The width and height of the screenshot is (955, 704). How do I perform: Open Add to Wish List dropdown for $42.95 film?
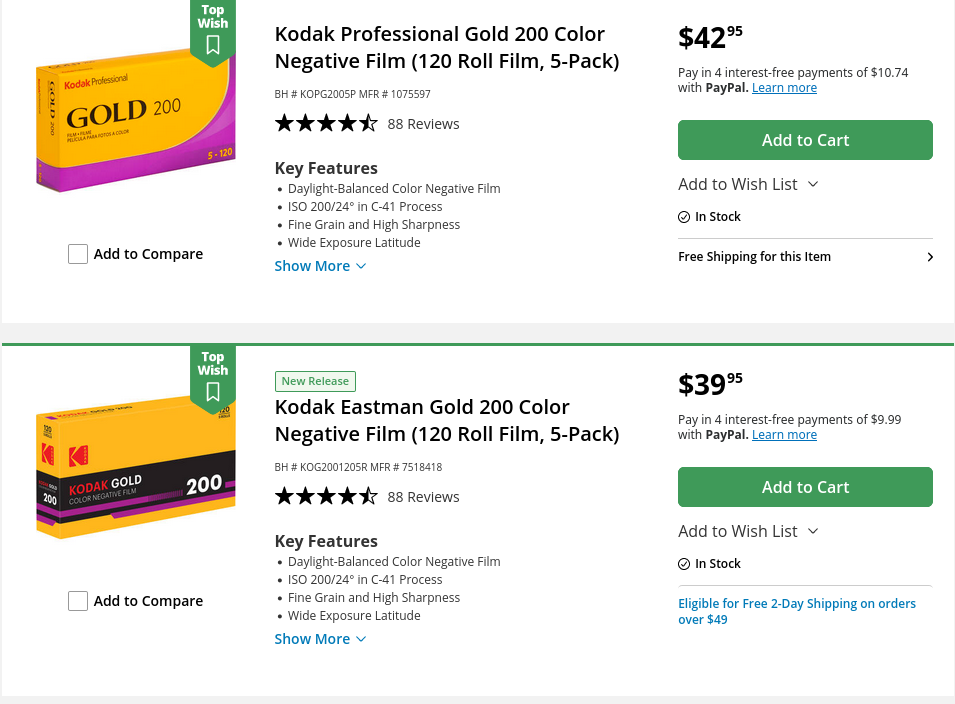point(748,184)
